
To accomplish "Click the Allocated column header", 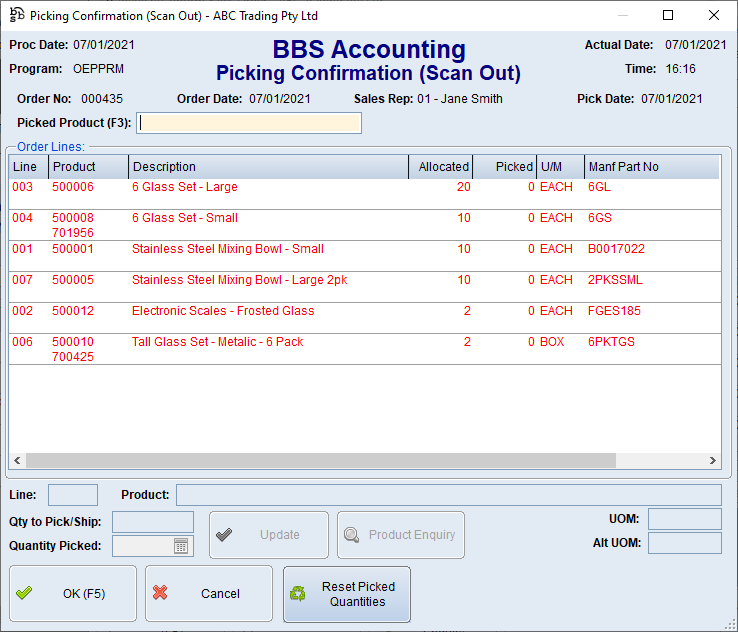I will tap(441, 167).
